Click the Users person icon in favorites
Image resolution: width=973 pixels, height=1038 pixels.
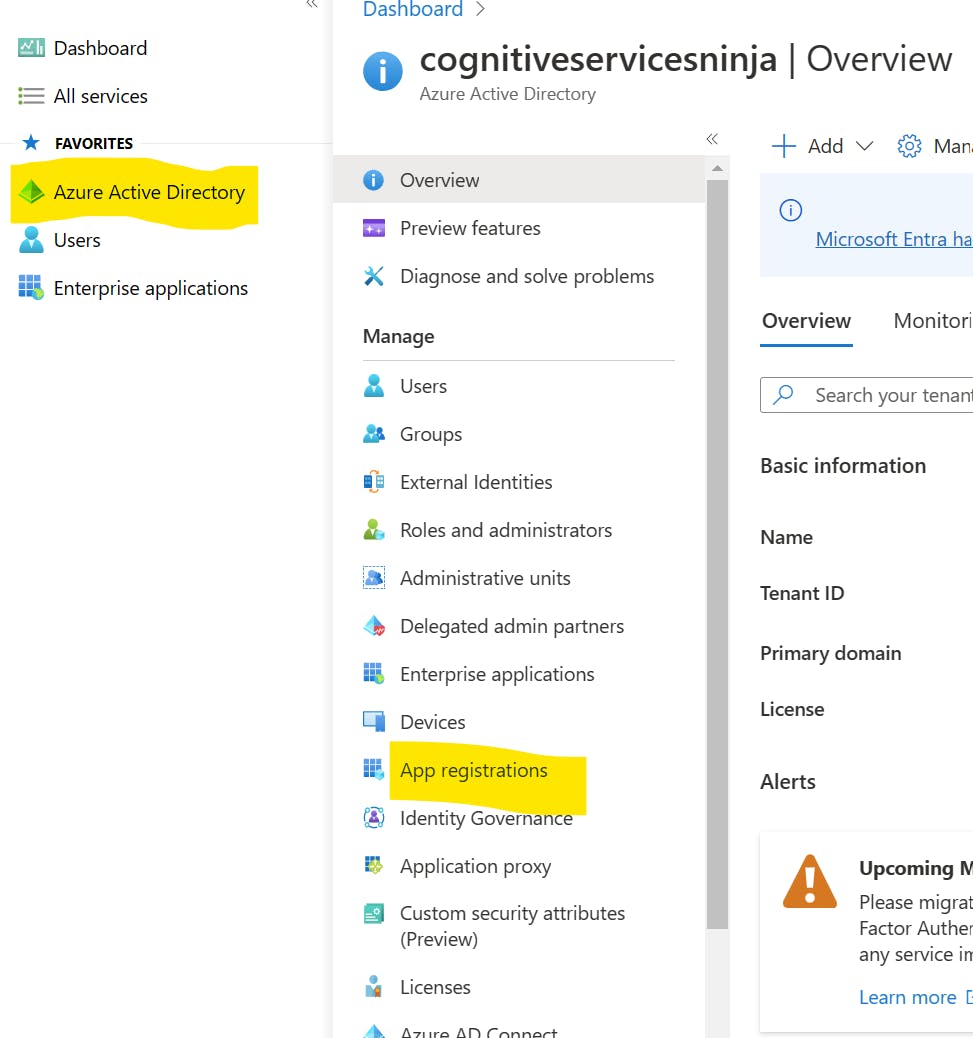click(x=31, y=240)
